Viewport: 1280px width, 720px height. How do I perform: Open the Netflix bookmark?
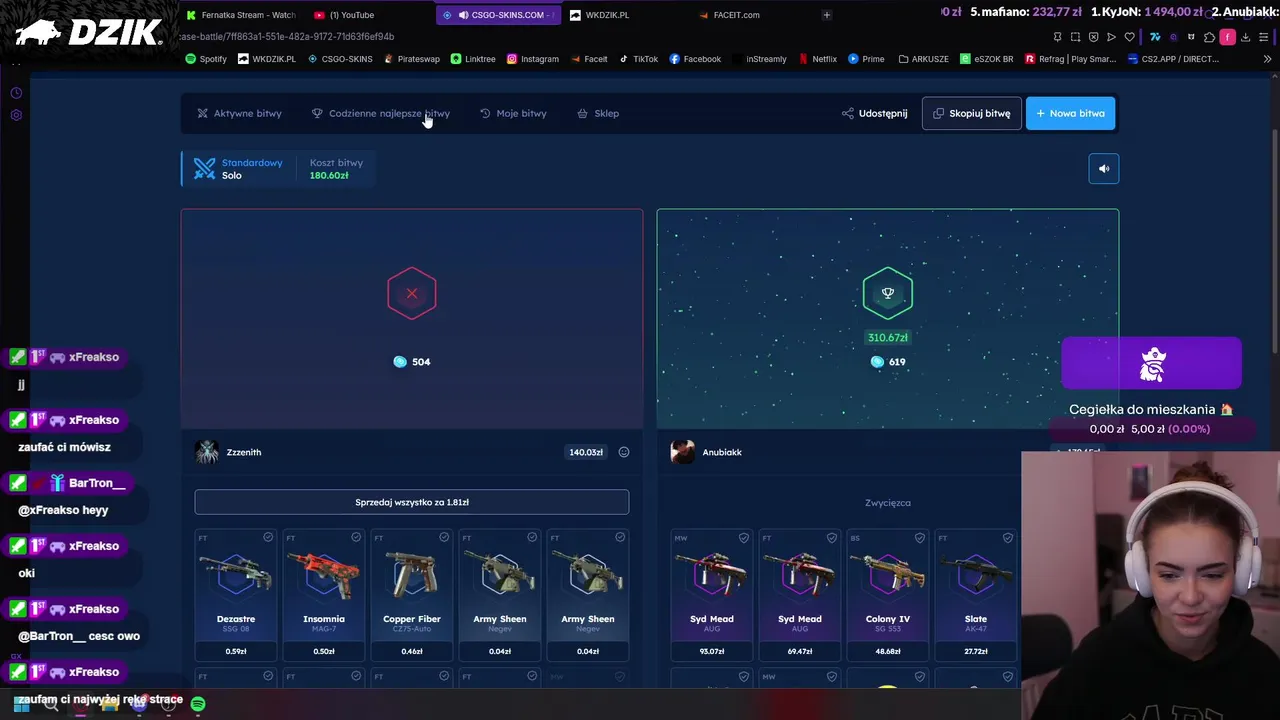coord(818,59)
